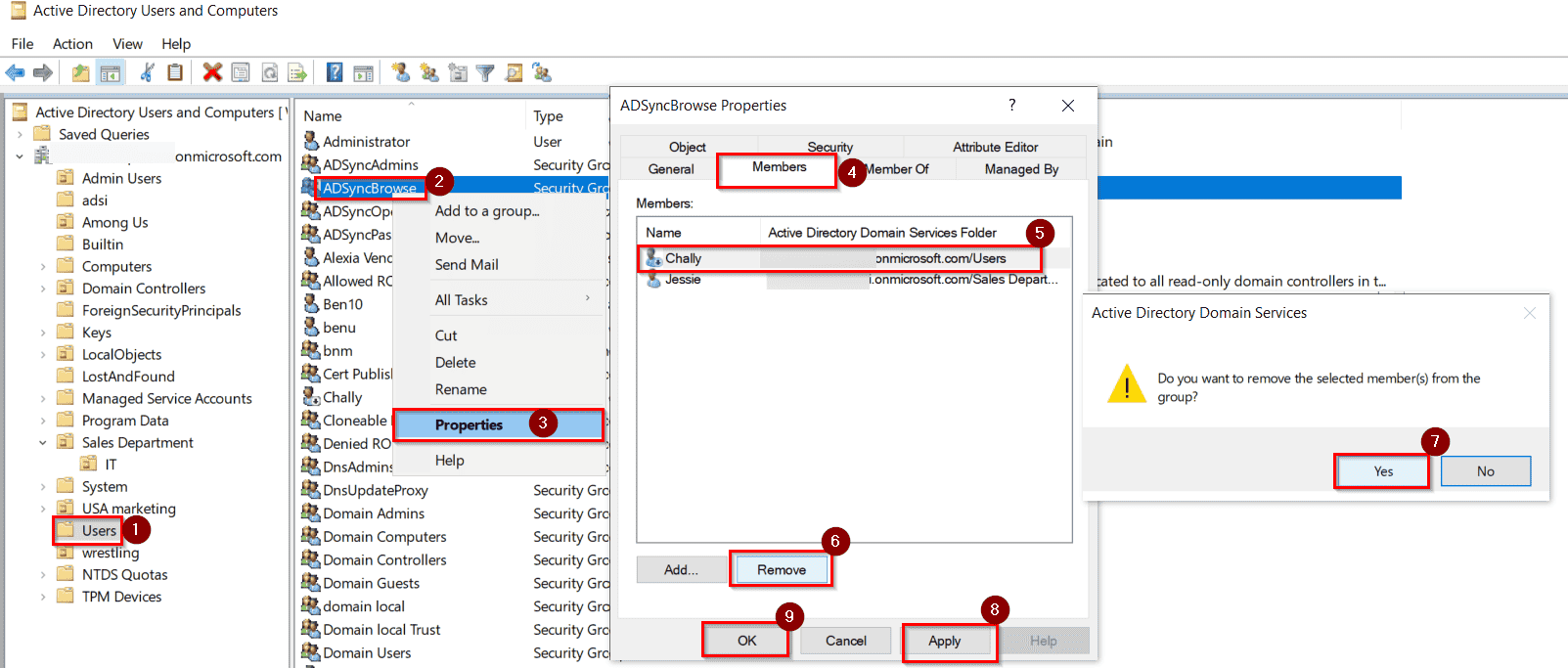Expand the Keys tree node

click(x=43, y=333)
